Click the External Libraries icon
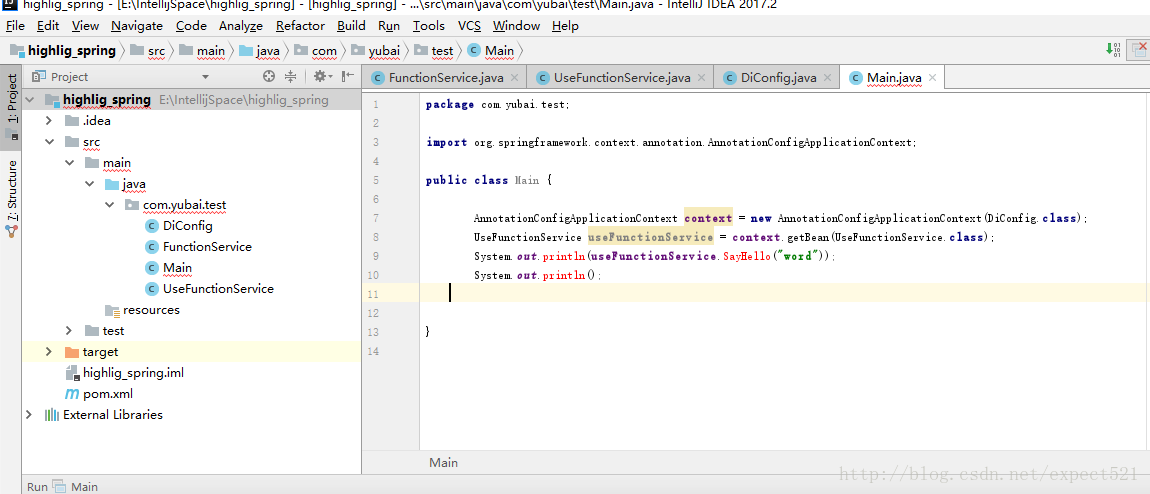Viewport: 1150px width, 494px height. (51, 415)
